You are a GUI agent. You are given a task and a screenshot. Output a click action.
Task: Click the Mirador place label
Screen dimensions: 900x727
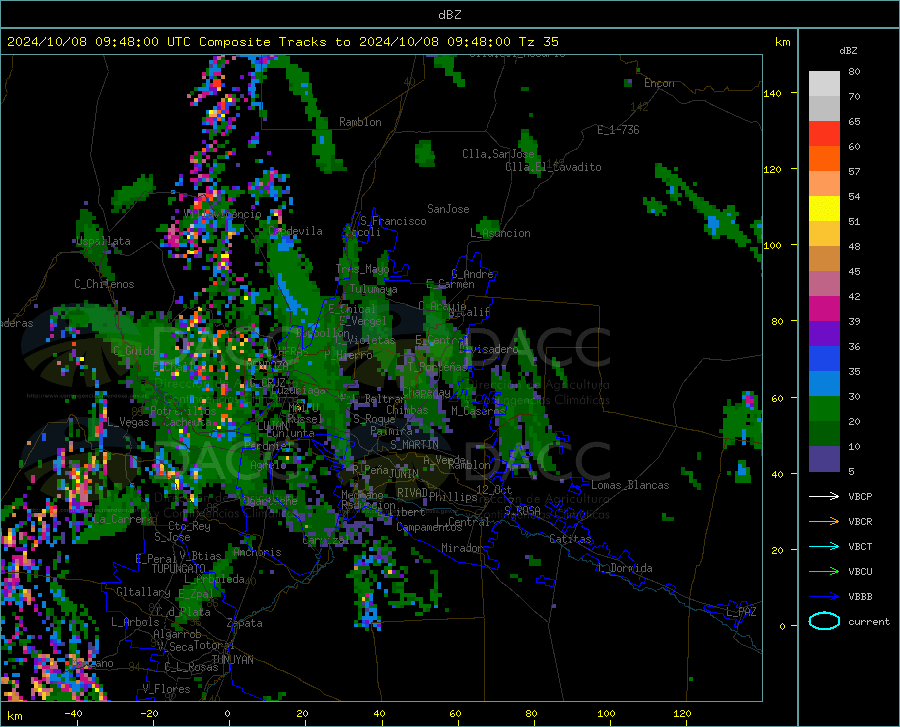[x=461, y=548]
